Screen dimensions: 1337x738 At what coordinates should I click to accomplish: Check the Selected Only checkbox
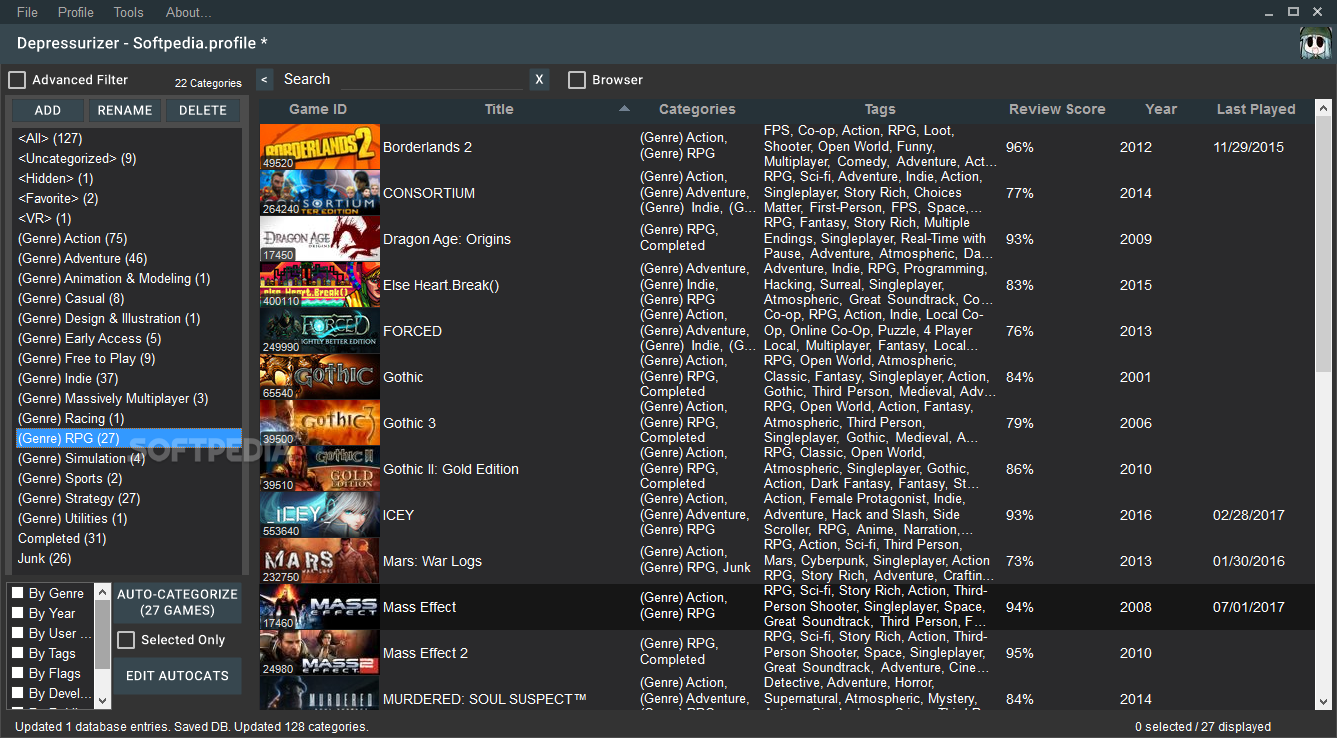(x=126, y=640)
